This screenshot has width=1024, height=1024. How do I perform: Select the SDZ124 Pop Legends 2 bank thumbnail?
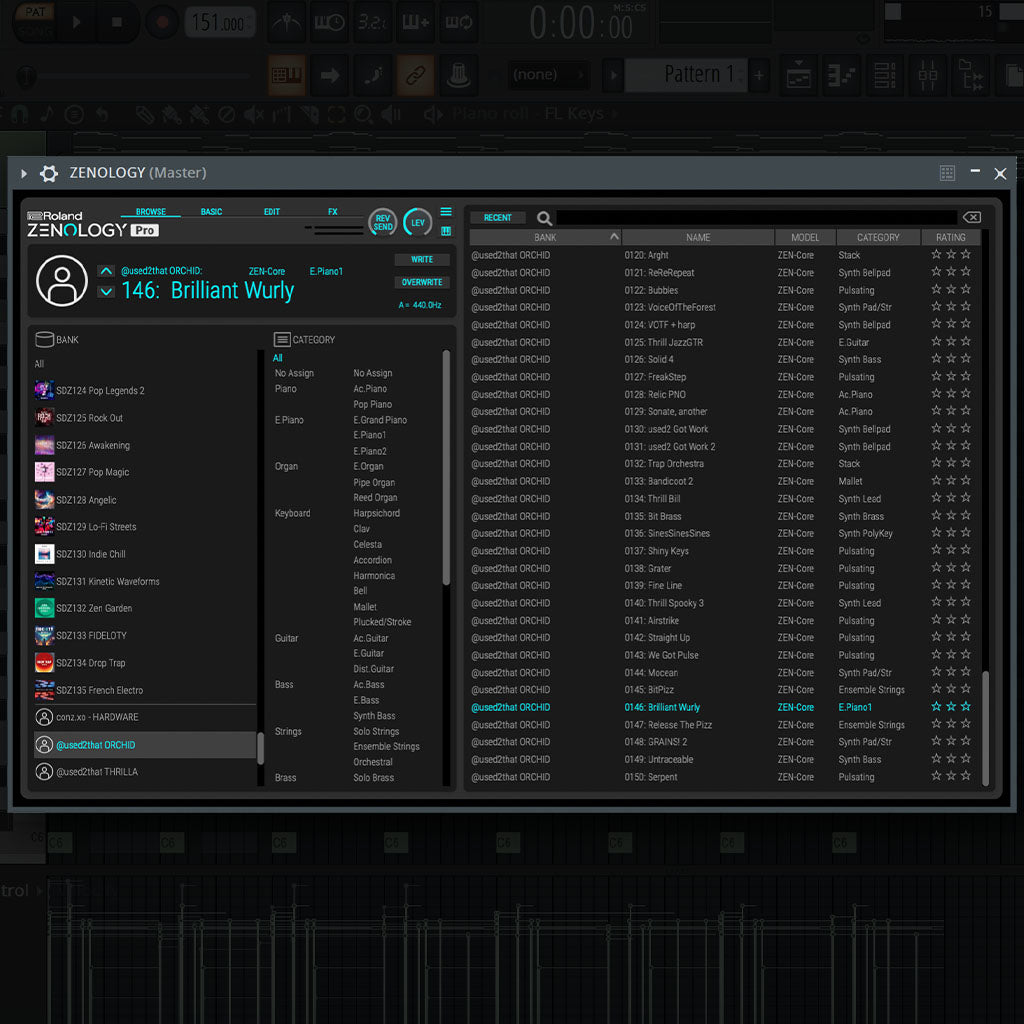tap(44, 390)
